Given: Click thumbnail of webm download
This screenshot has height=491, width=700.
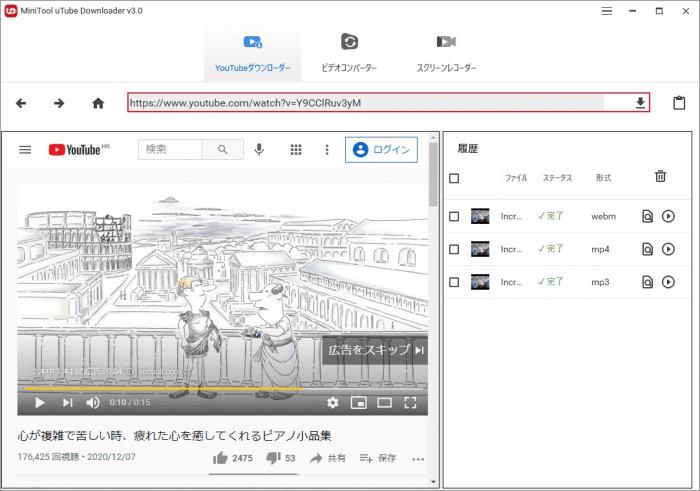Looking at the screenshot, I should point(480,216).
